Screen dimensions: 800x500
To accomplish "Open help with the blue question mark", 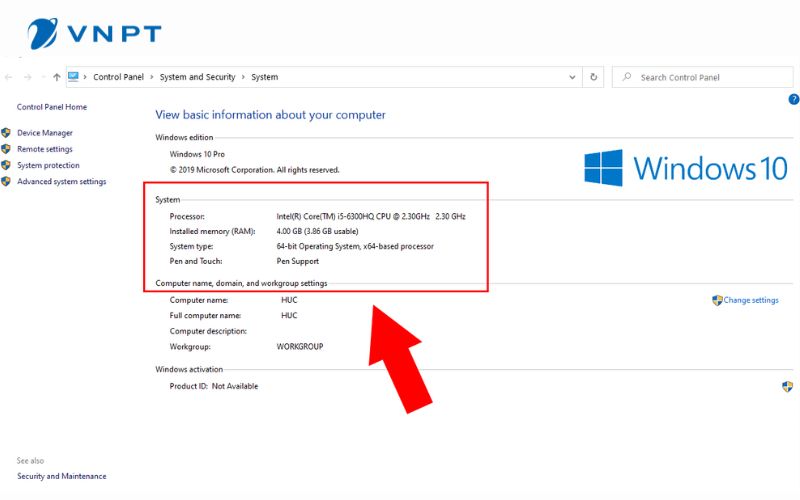I will coord(793,99).
